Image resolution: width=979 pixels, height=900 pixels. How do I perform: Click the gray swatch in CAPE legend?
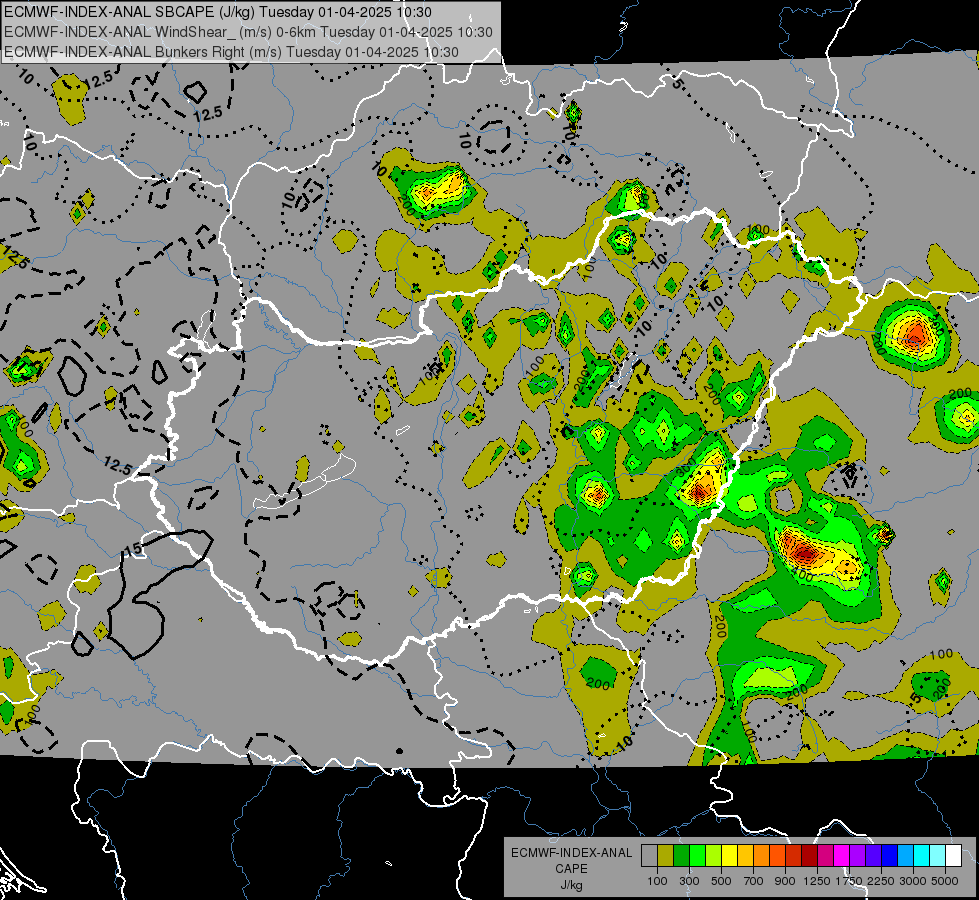649,856
